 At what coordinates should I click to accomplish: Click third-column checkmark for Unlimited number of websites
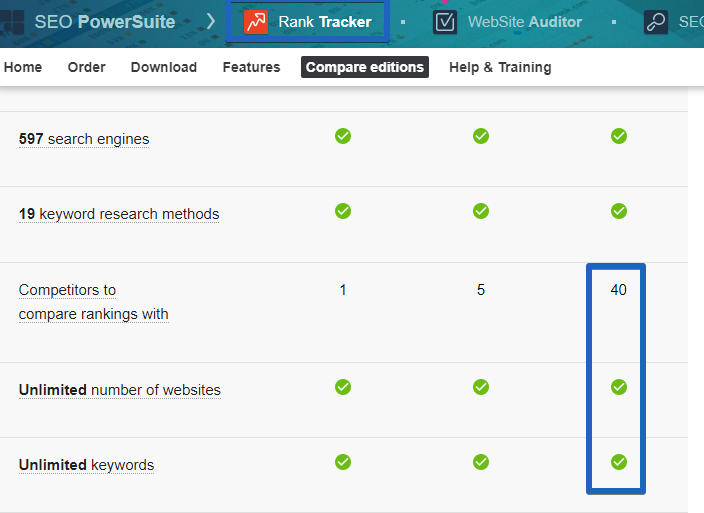click(619, 387)
